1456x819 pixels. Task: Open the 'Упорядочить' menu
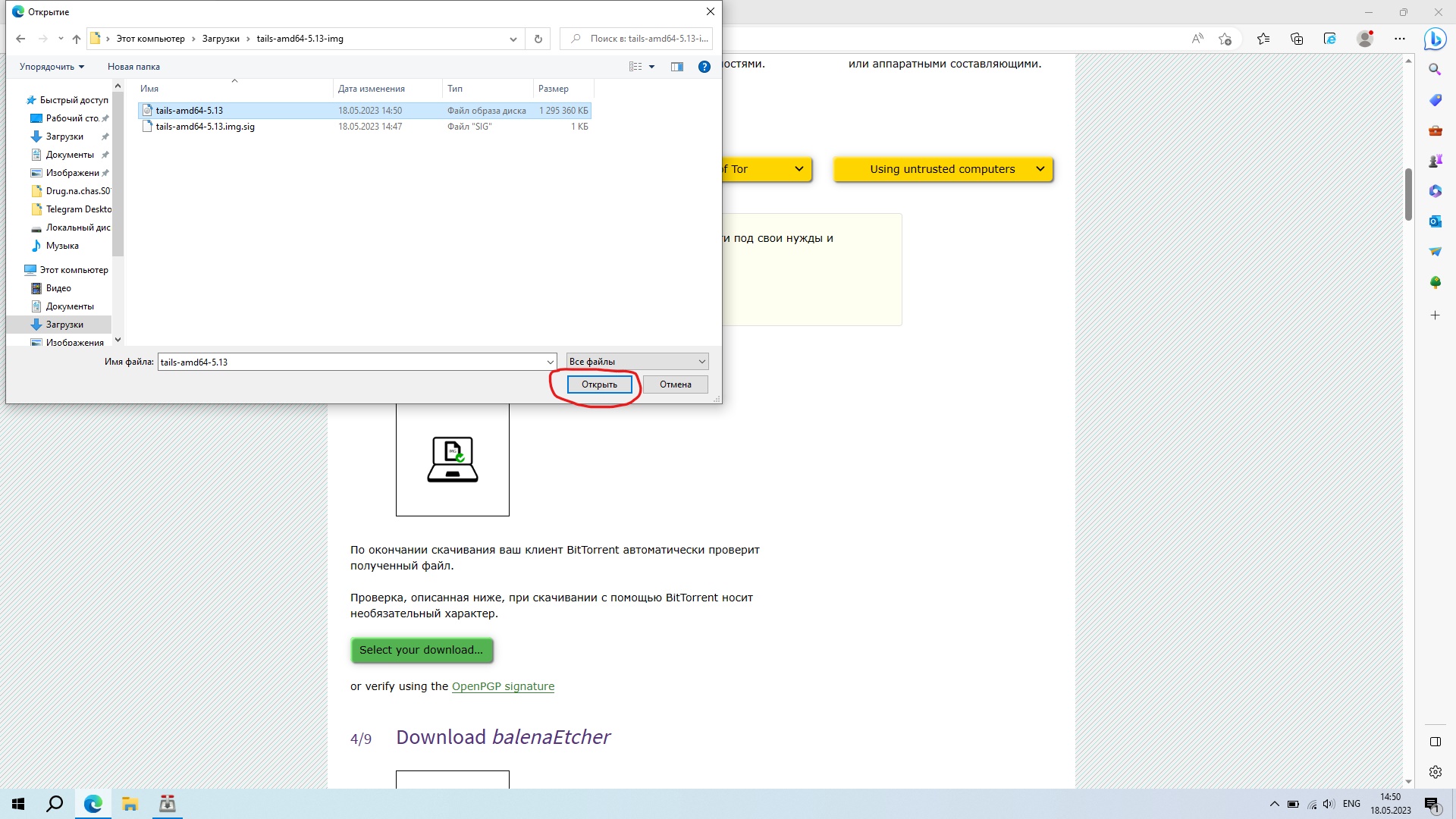pyautogui.click(x=52, y=67)
